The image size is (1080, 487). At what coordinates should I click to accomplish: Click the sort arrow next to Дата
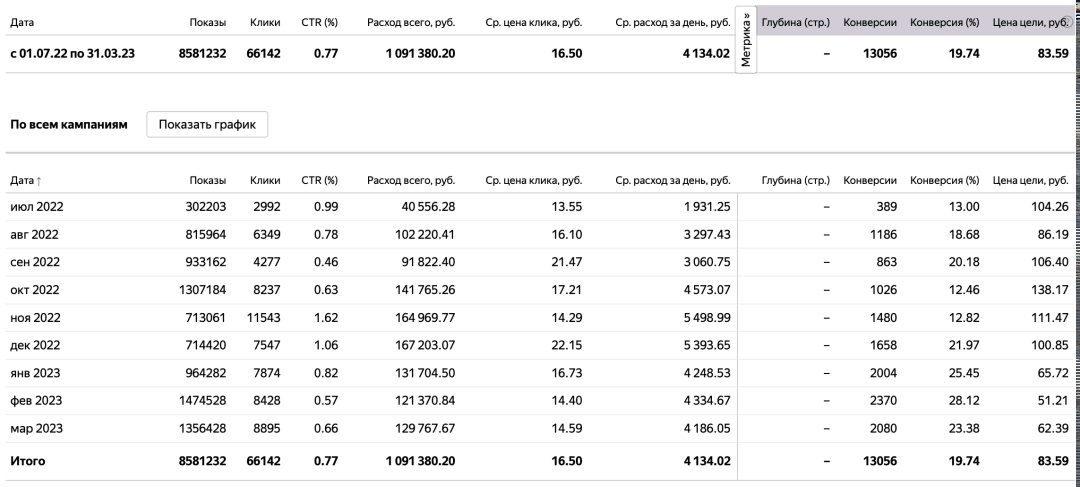[38, 181]
